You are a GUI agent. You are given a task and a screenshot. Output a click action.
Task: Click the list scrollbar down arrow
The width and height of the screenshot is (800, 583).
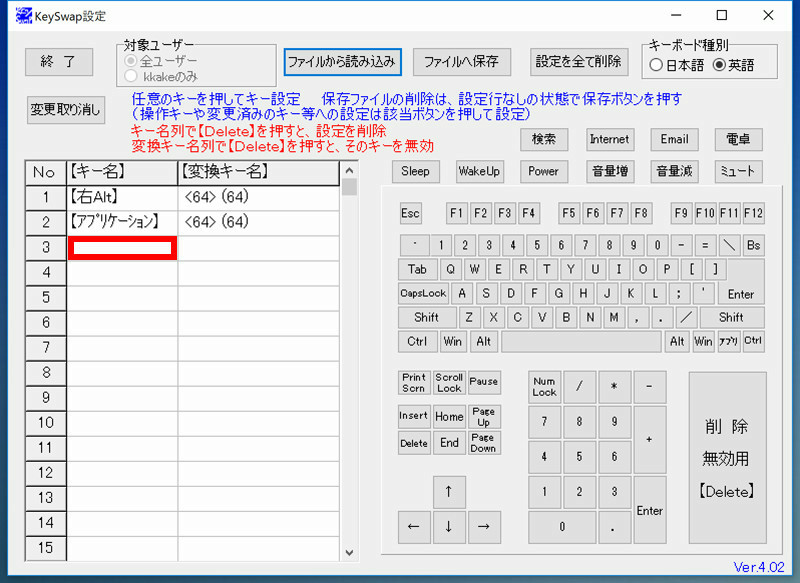tap(349, 552)
